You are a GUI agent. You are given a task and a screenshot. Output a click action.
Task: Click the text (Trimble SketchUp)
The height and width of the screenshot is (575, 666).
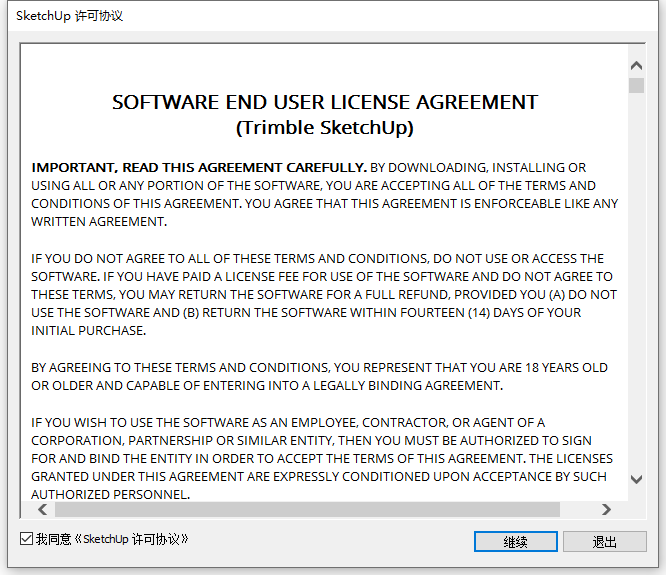point(325,128)
